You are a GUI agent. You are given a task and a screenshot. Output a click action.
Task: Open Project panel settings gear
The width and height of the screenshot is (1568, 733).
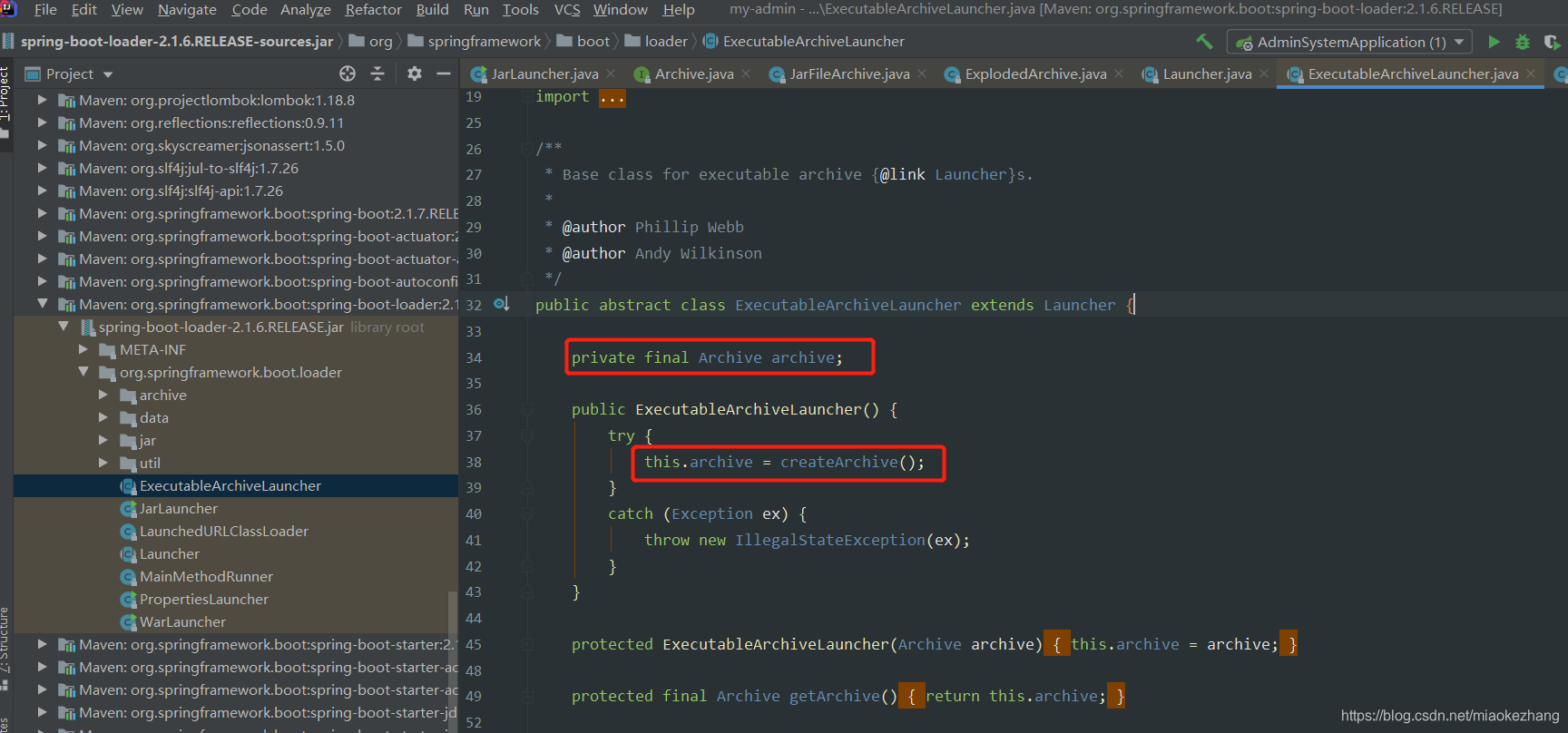point(414,73)
